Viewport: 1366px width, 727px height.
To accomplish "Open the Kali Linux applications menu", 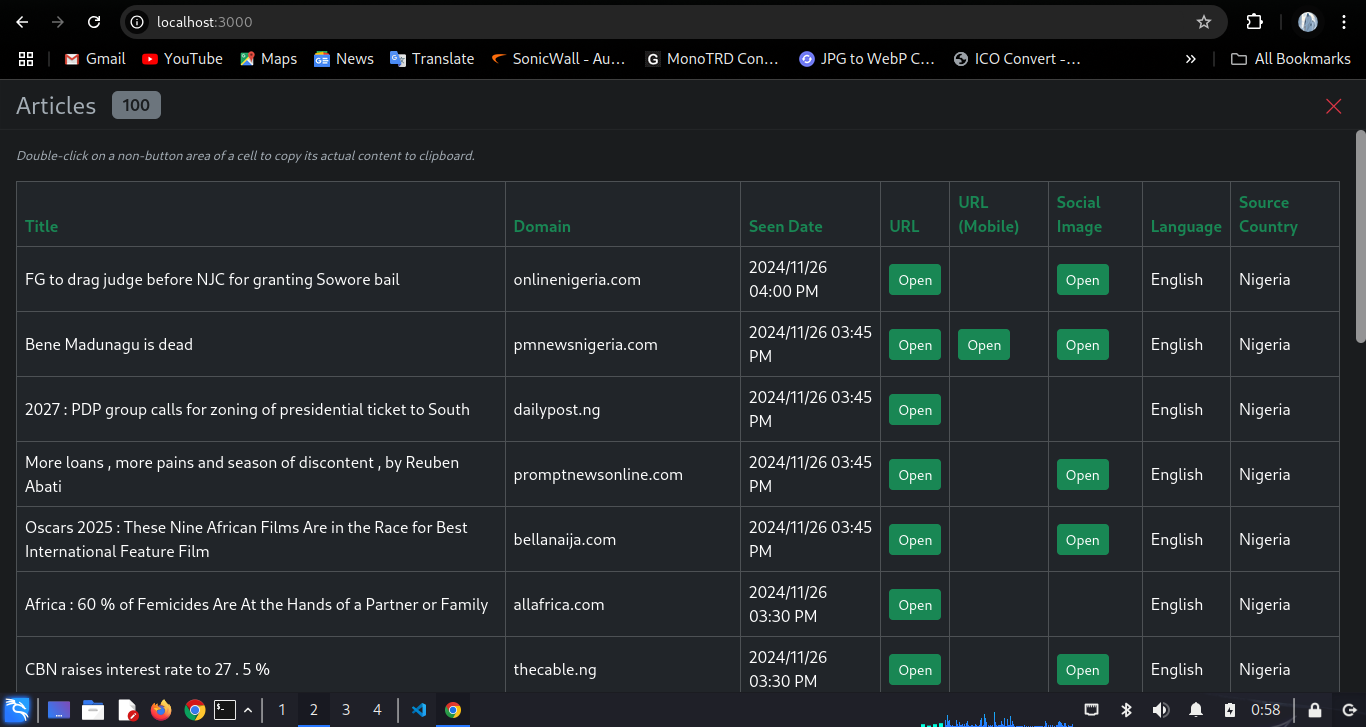I will (x=17, y=710).
